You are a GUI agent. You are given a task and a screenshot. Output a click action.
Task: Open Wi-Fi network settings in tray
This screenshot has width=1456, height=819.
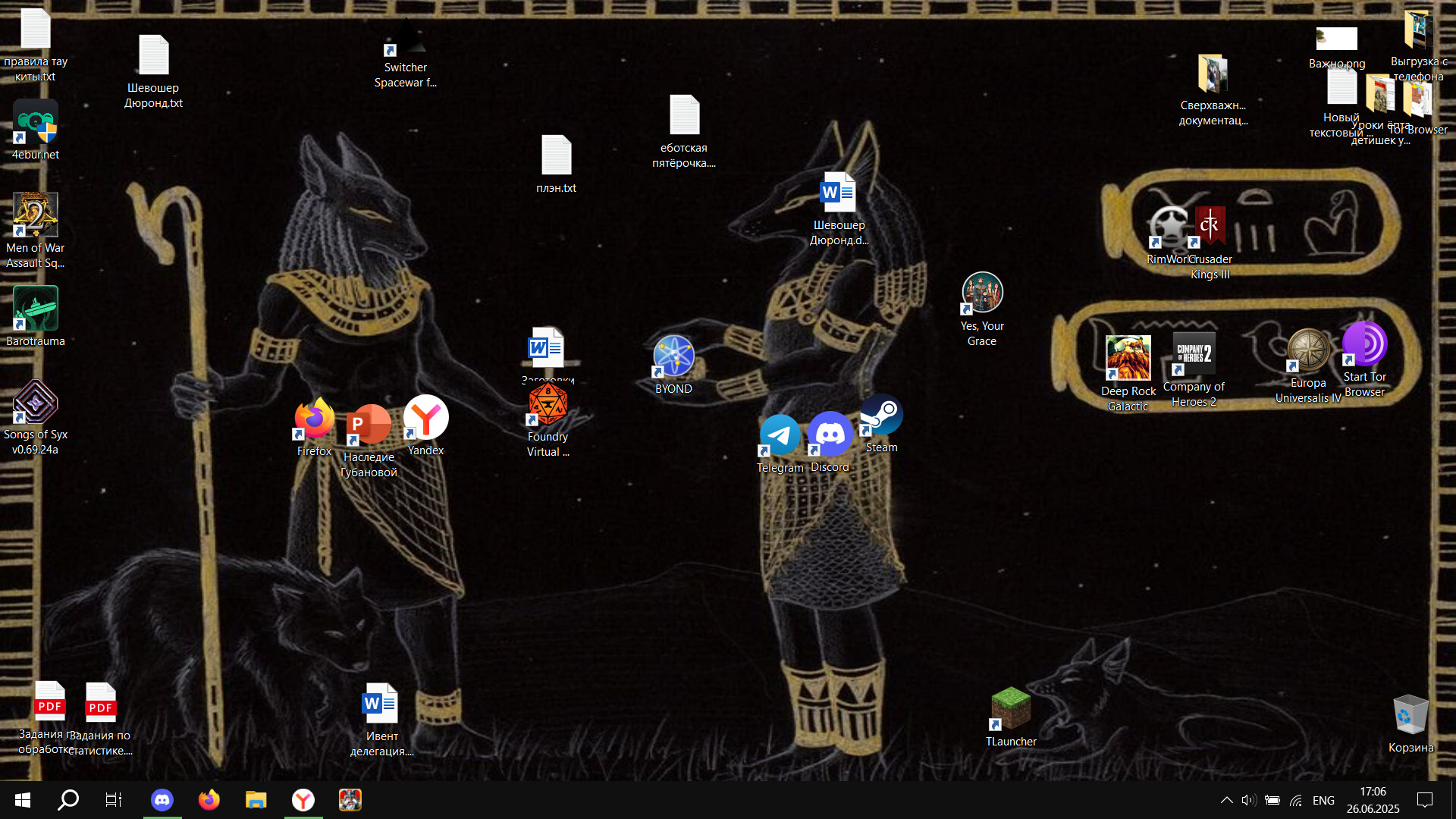click(x=1296, y=800)
